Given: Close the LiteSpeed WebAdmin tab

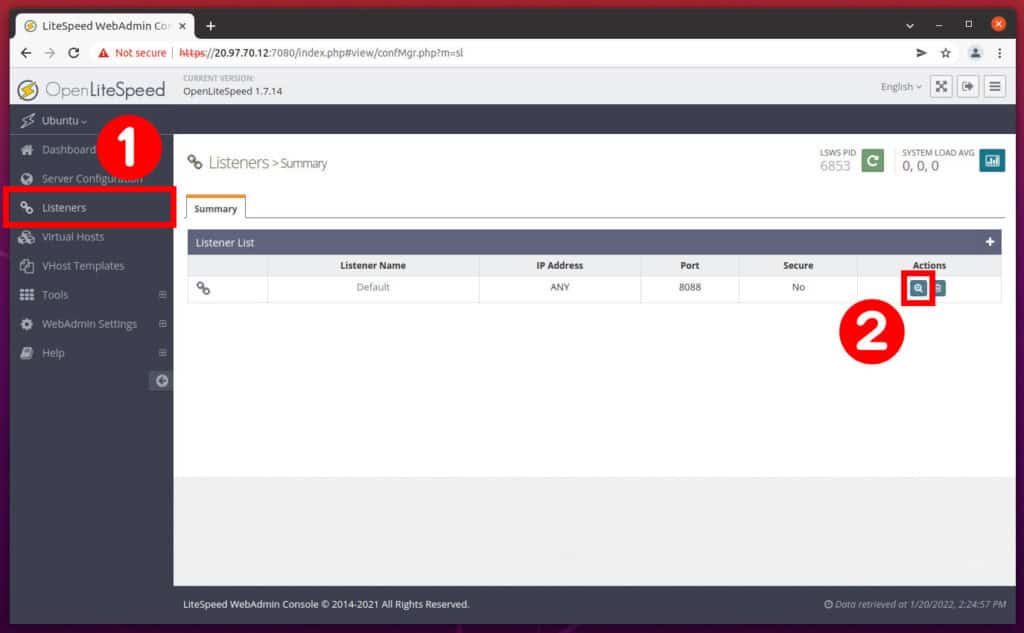Looking at the screenshot, I should (182, 26).
